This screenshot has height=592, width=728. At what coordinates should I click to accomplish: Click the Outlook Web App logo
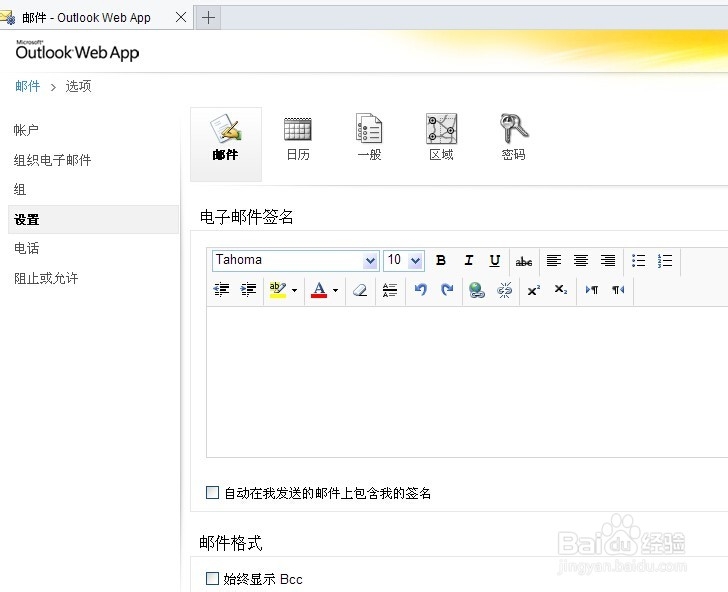pos(77,50)
